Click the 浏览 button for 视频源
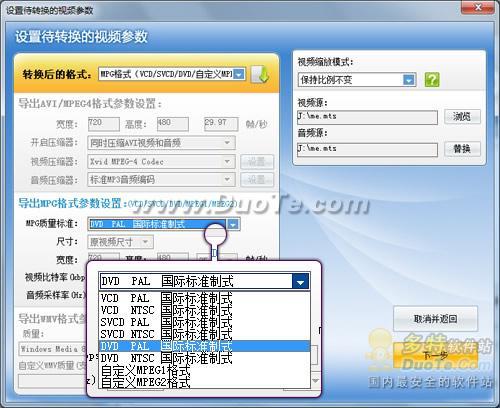500x408 pixels. coord(462,116)
